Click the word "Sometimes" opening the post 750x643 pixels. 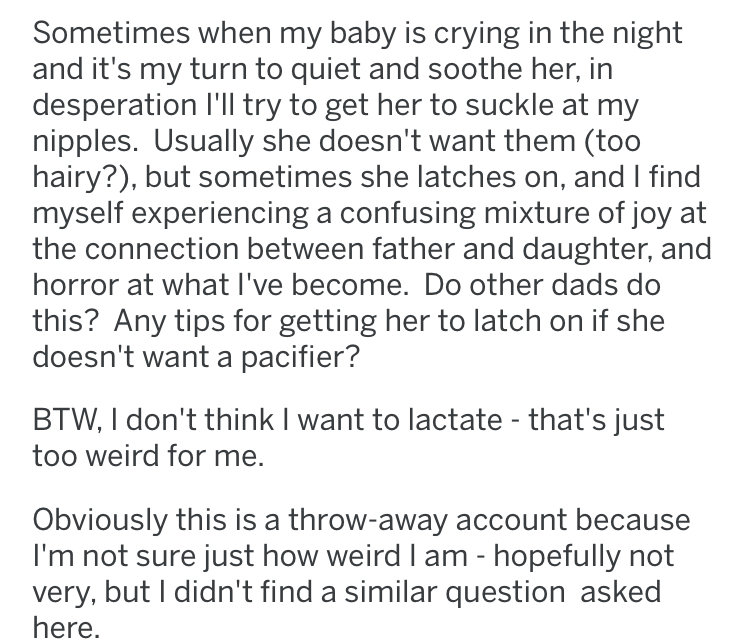[x=111, y=33]
